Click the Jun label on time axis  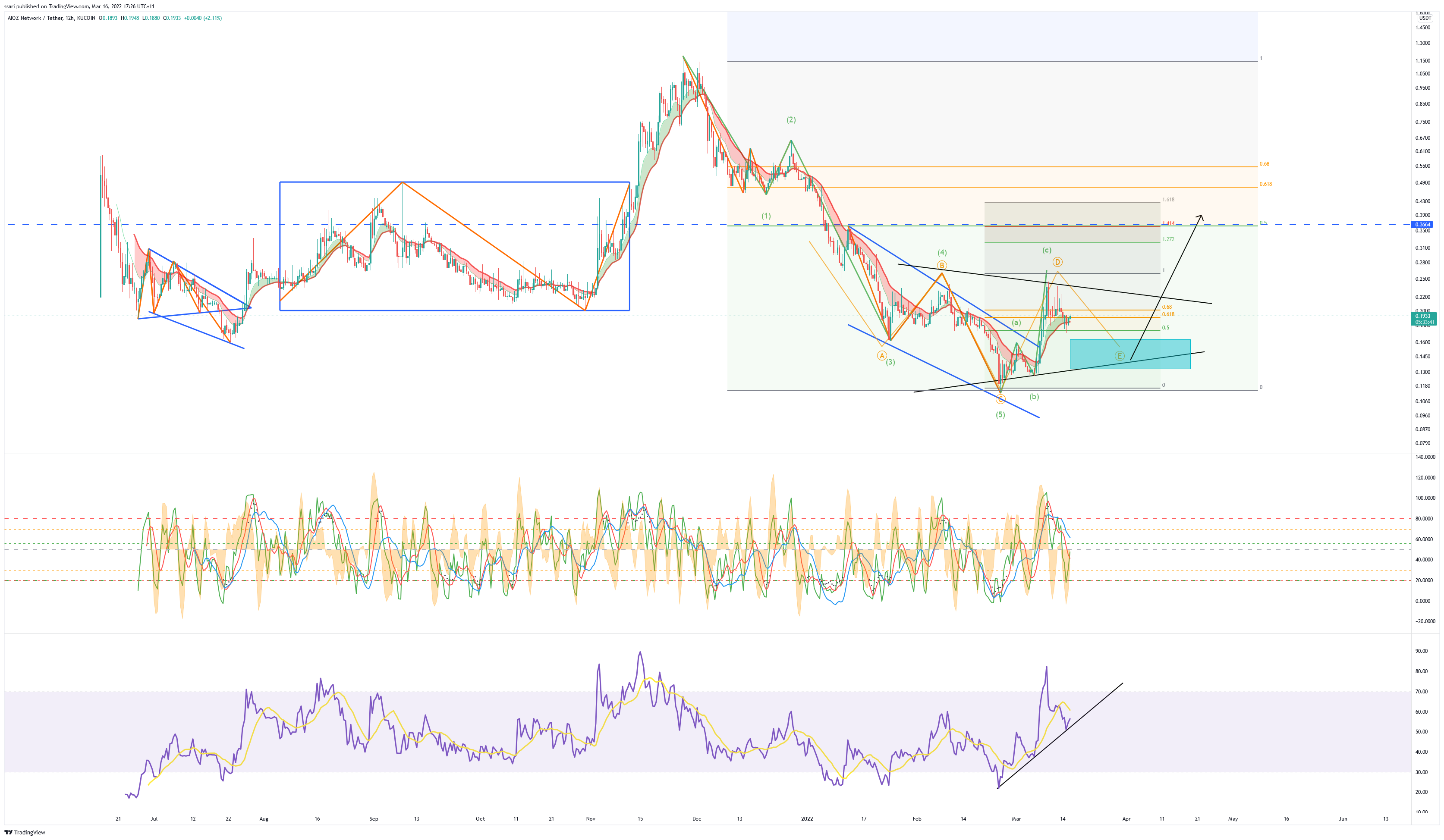(1343, 819)
